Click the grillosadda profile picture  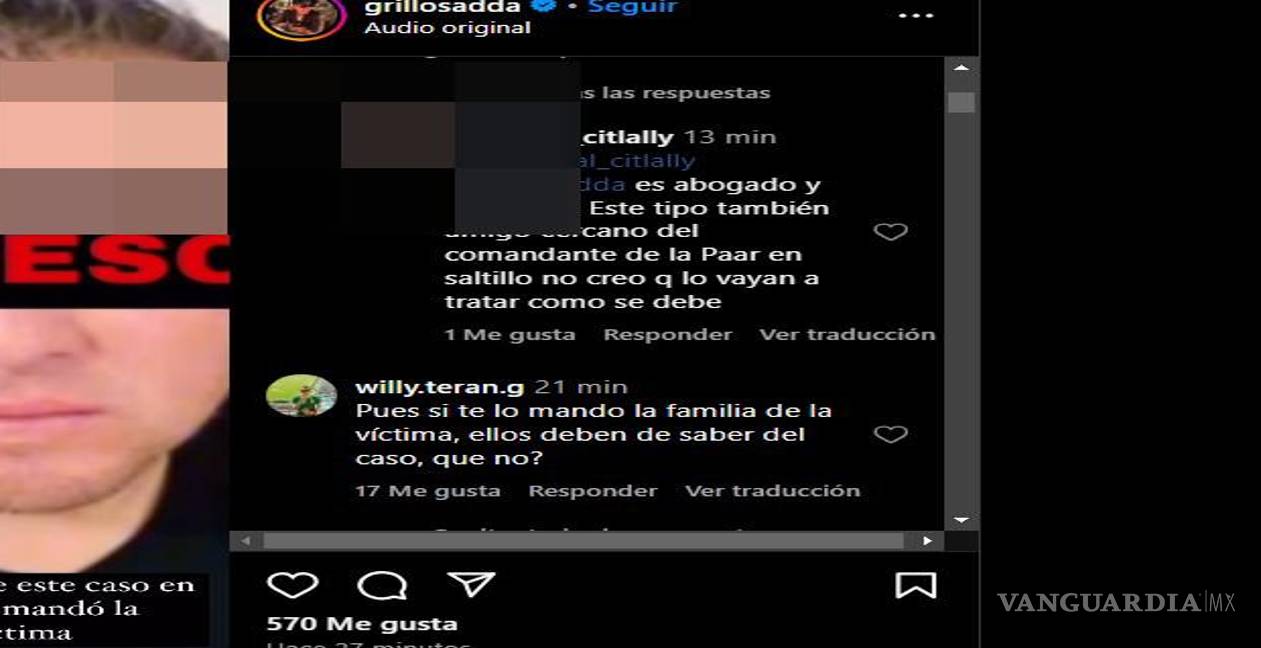pyautogui.click(x=302, y=17)
